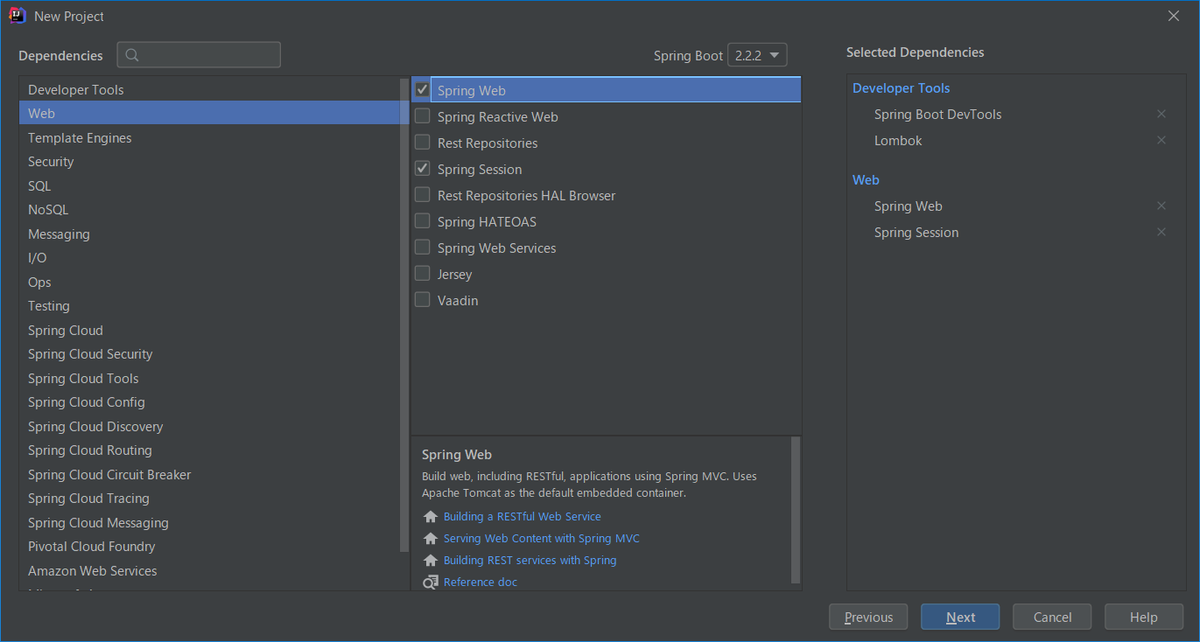Viewport: 1200px width, 642px height.
Task: Select Spring Cloud Circuit Breaker category
Action: click(x=209, y=474)
